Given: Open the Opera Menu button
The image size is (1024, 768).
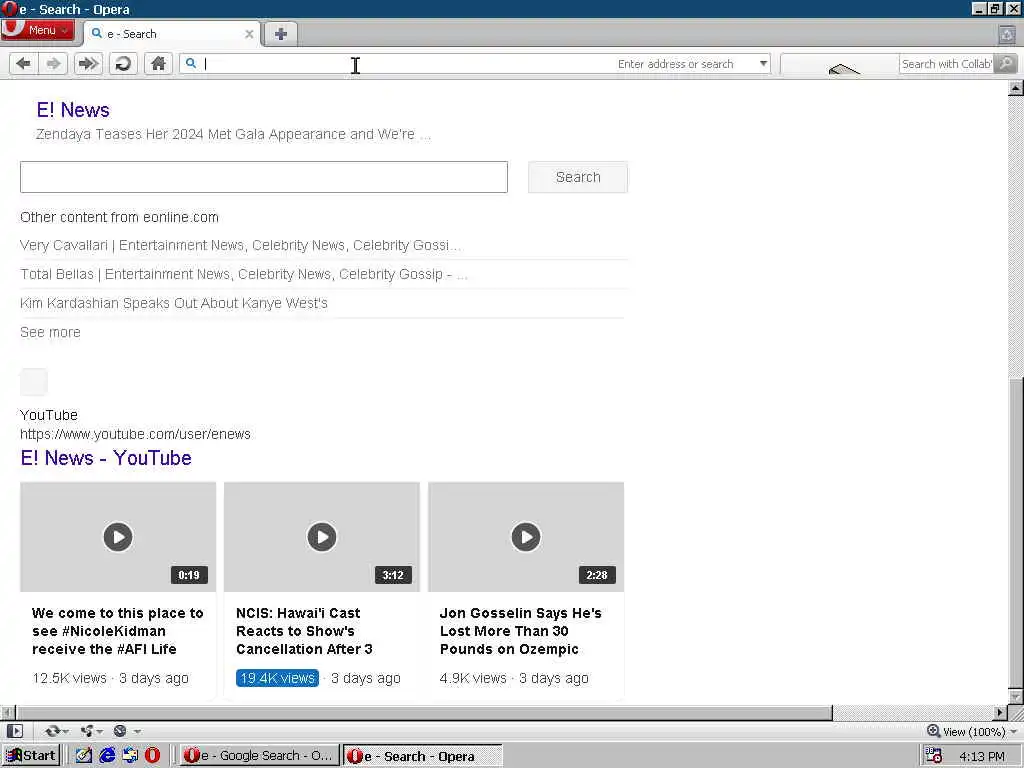Looking at the screenshot, I should tap(37, 30).
